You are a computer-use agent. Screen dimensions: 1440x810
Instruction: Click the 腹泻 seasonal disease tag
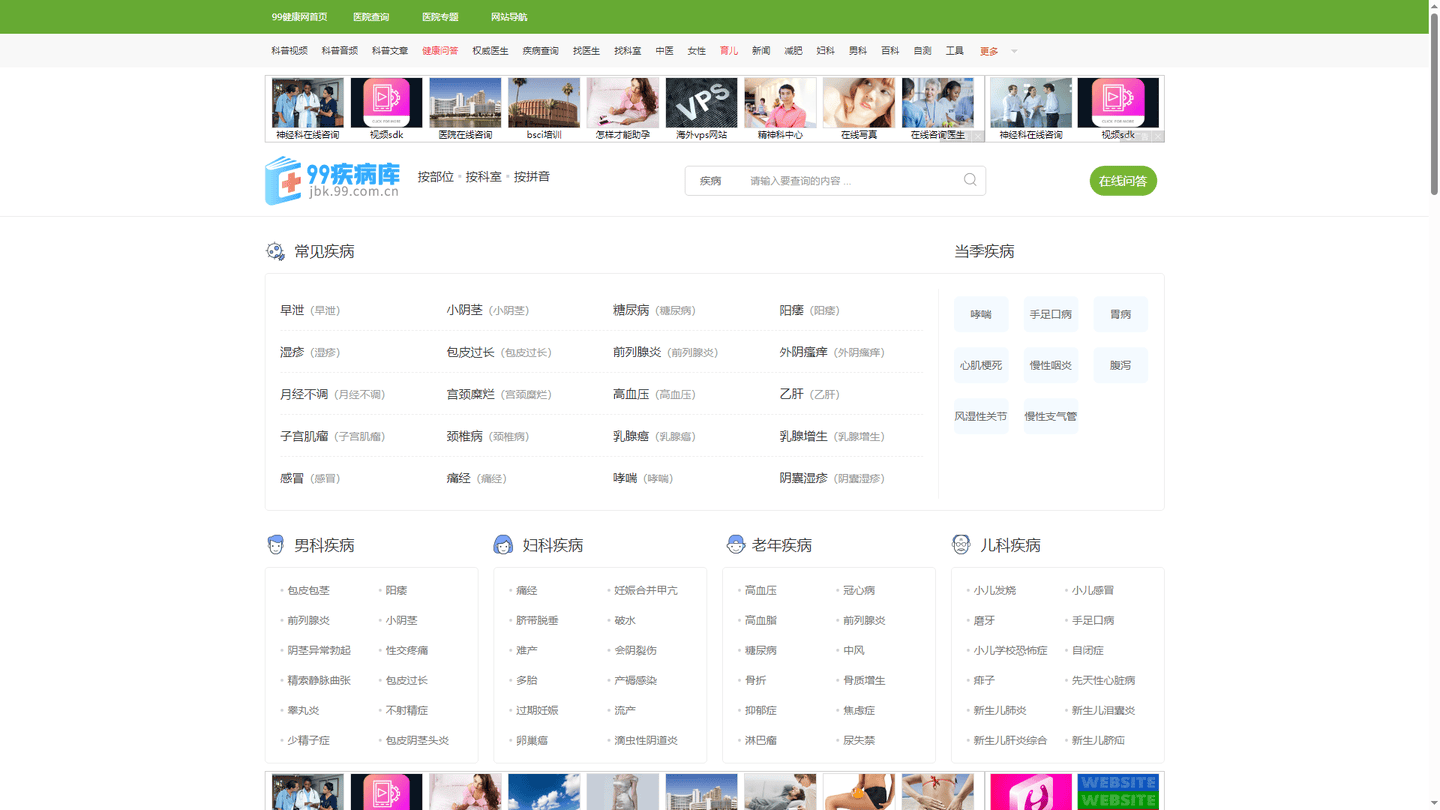point(1120,365)
